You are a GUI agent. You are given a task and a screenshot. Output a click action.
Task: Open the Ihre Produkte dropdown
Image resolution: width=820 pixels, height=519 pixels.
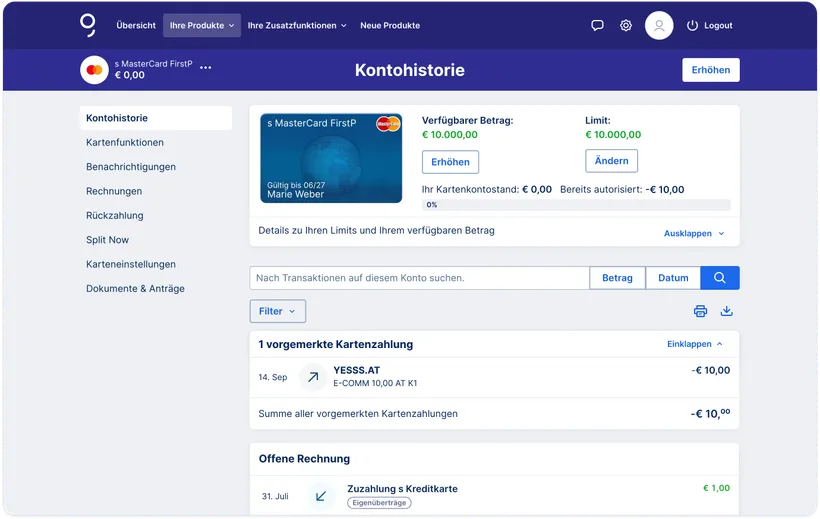[202, 25]
